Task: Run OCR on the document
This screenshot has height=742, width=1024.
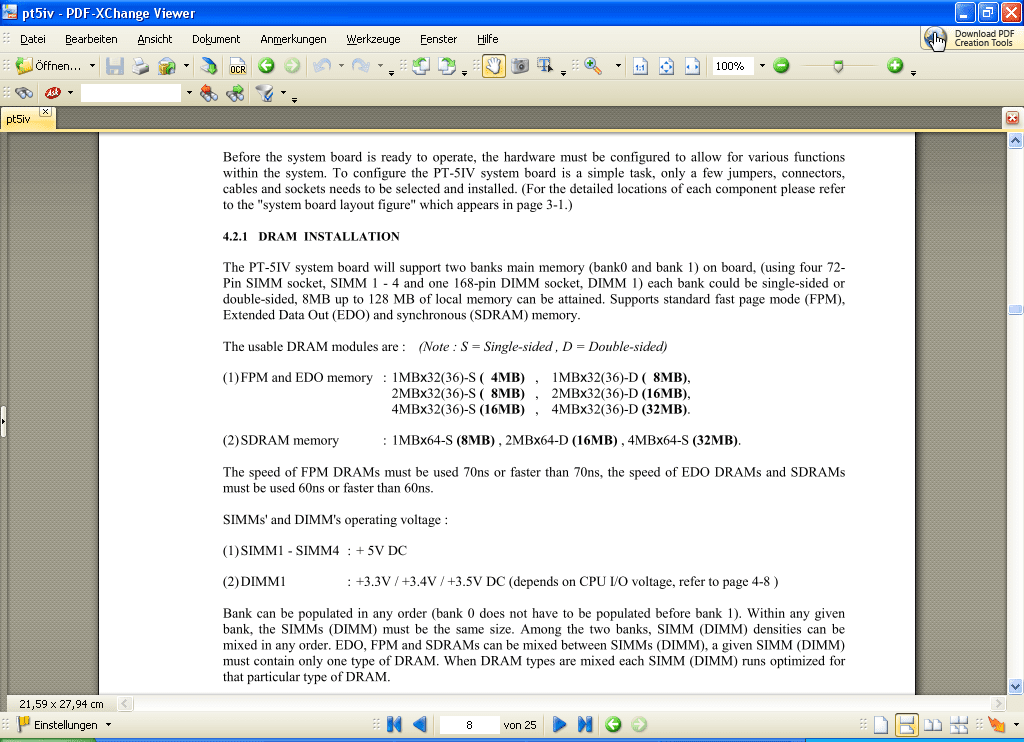Action: pyautogui.click(x=238, y=66)
